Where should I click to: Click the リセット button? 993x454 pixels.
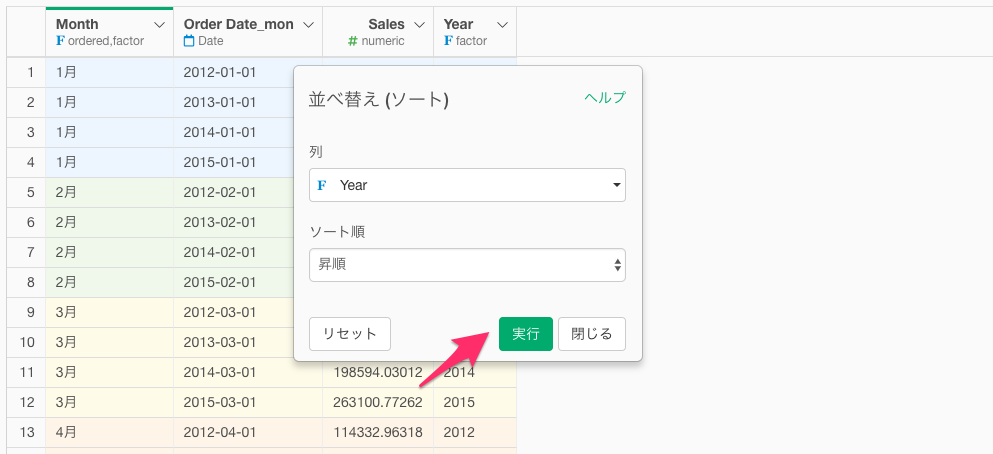pyautogui.click(x=350, y=334)
